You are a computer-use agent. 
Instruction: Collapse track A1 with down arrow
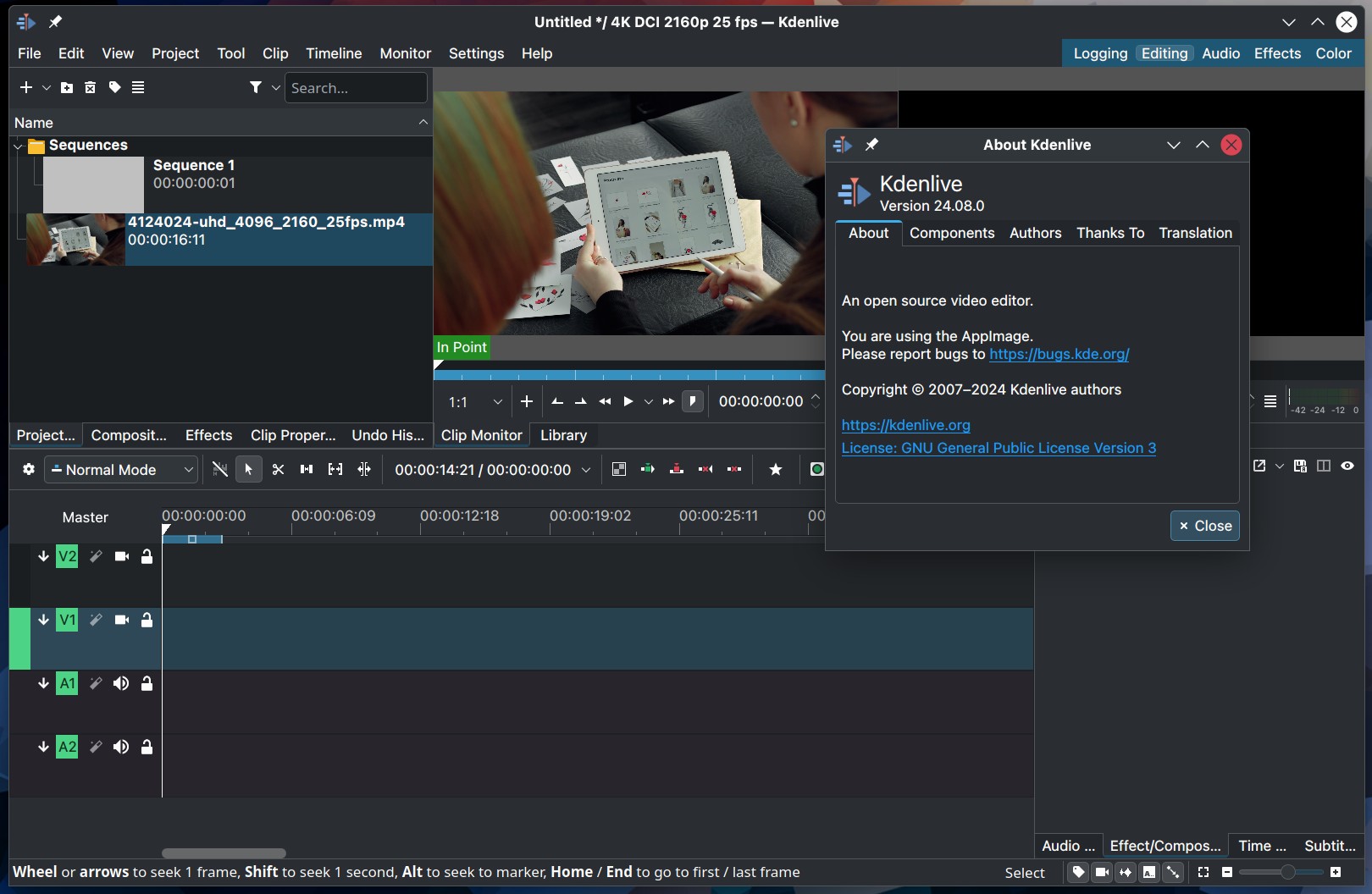click(x=43, y=683)
